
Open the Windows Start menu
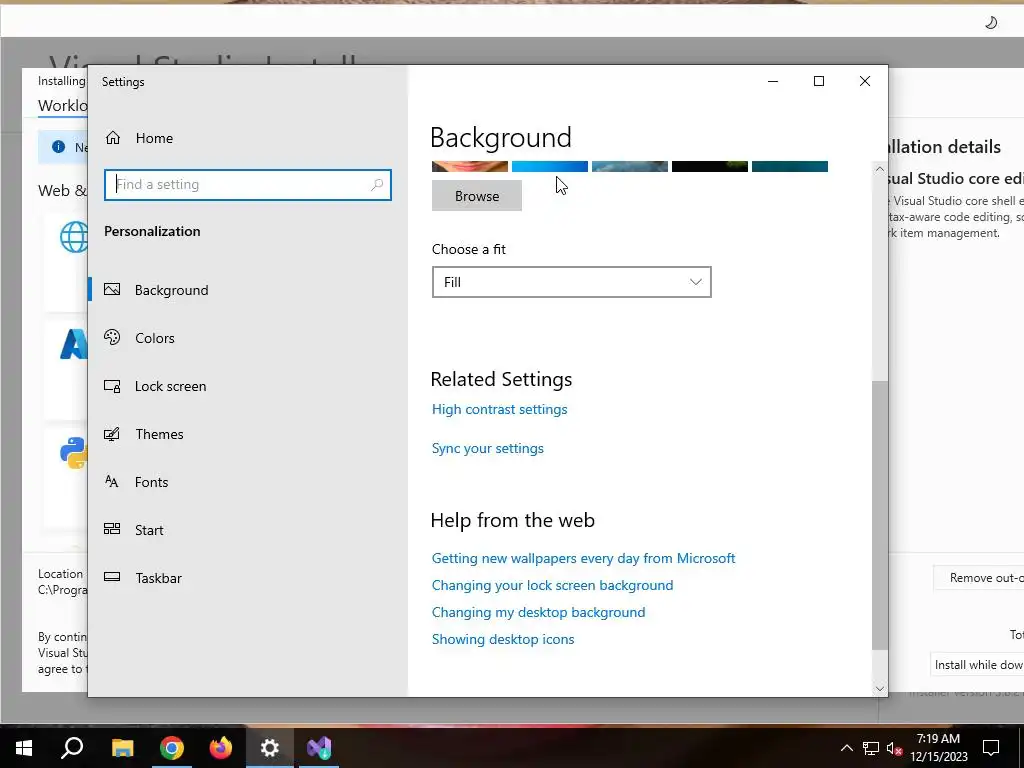click(24, 747)
